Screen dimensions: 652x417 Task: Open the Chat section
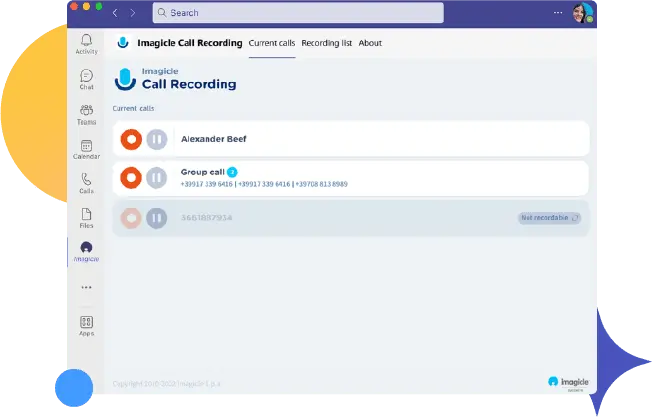(86, 79)
